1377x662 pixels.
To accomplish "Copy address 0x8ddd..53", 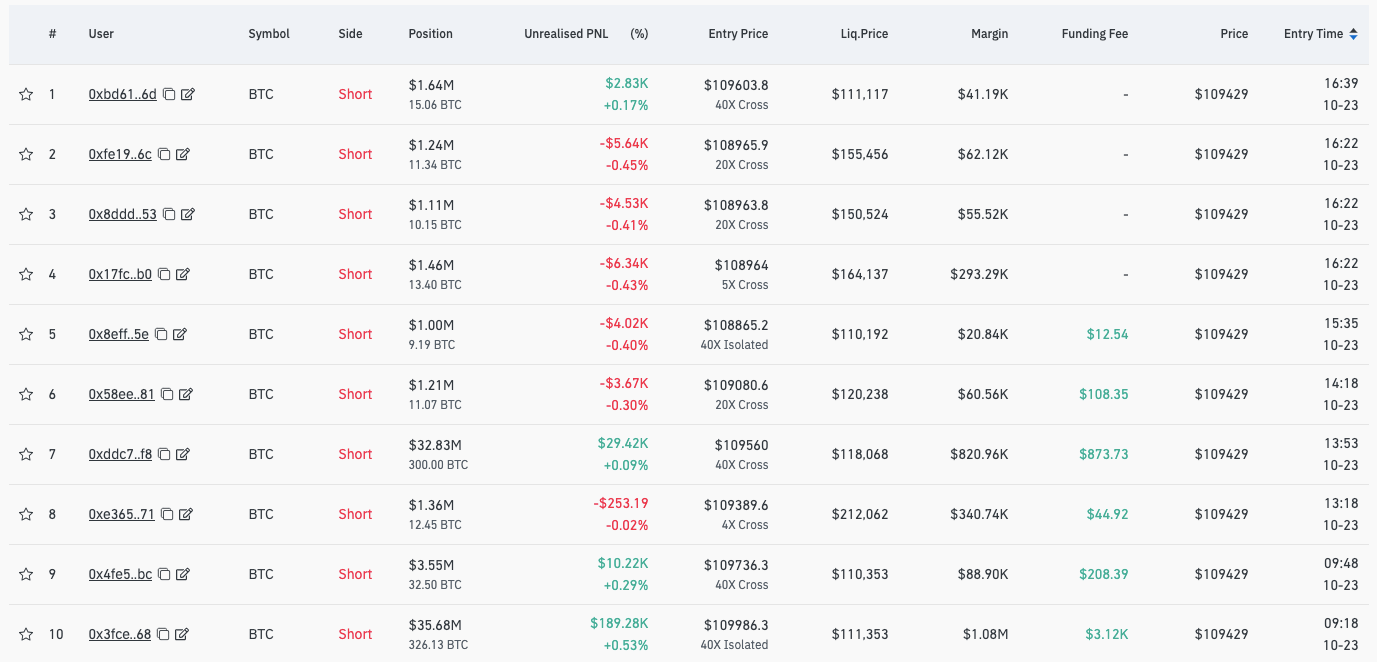I will [169, 215].
